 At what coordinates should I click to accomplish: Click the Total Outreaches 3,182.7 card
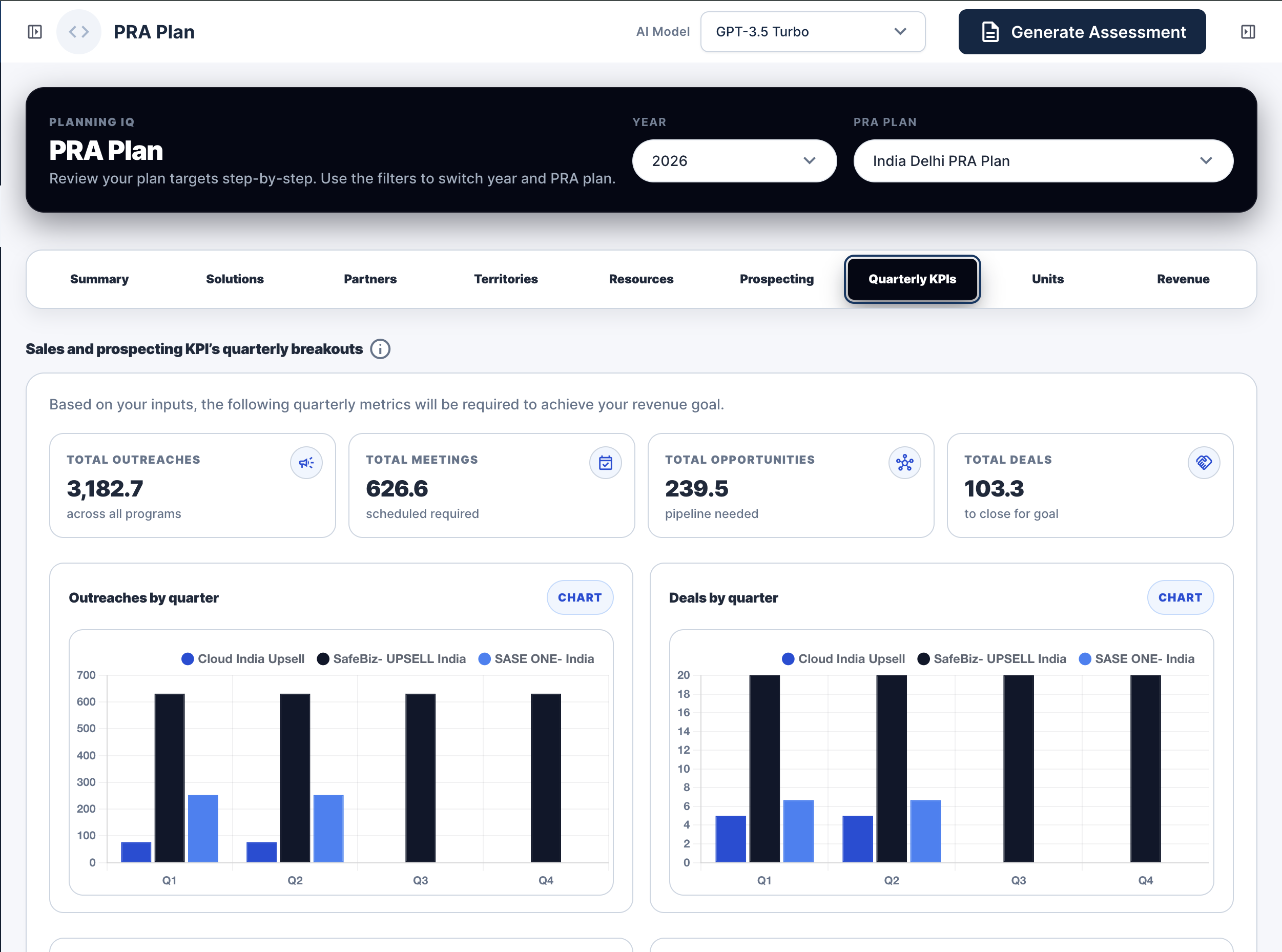pyautogui.click(x=193, y=485)
